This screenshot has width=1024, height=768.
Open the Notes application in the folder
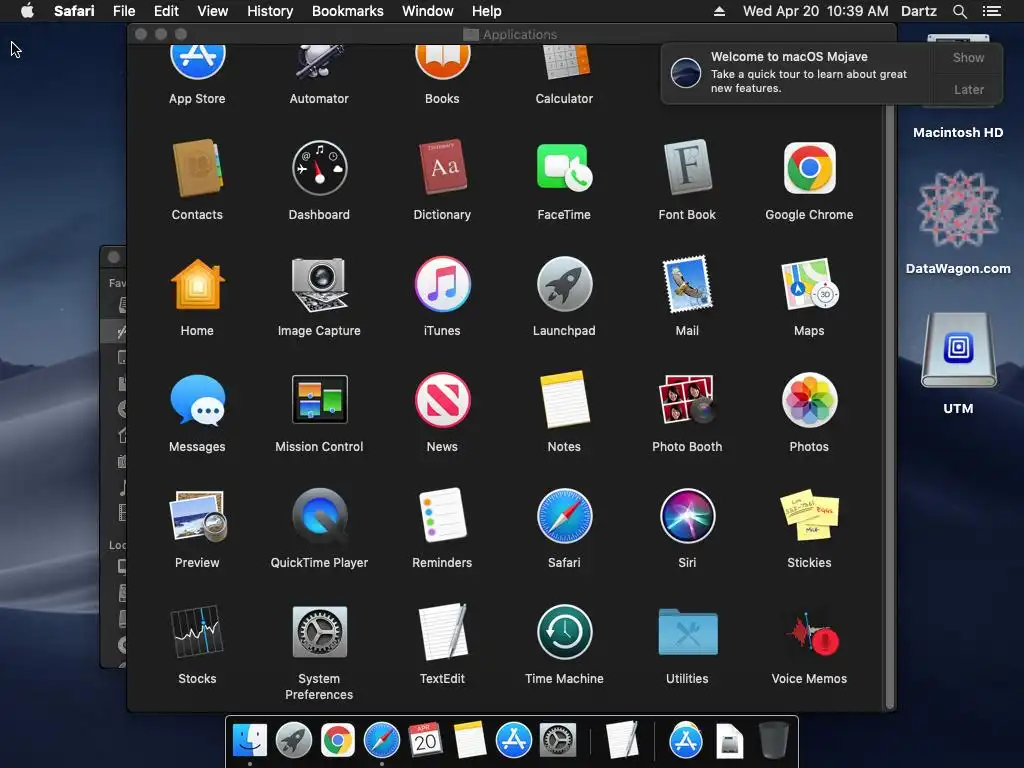coord(565,399)
